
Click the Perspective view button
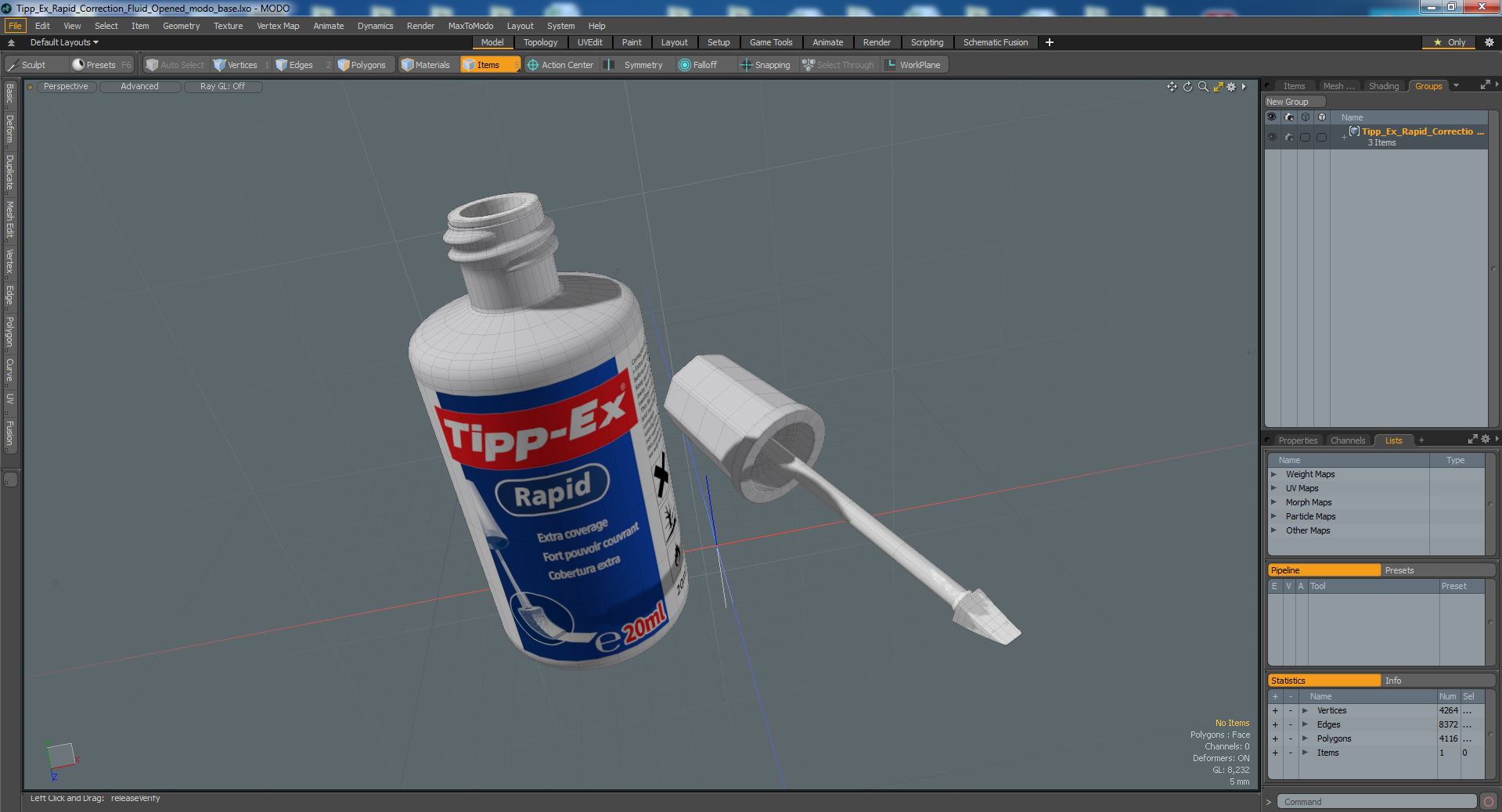click(x=66, y=87)
